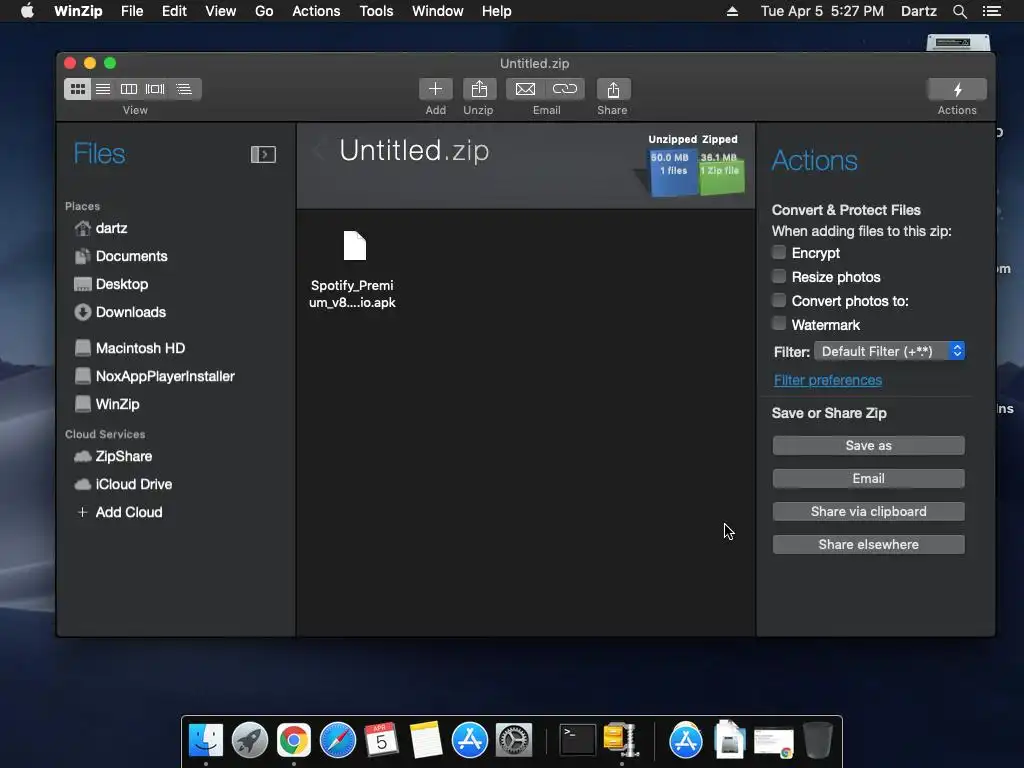Enable Convert photos to checkbox

[x=778, y=300]
